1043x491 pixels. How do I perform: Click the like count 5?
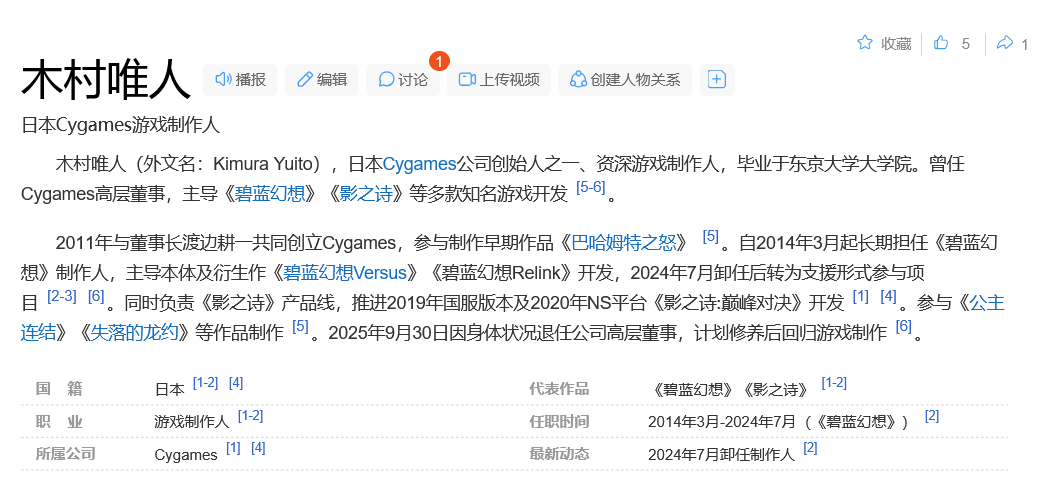pyautogui.click(x=966, y=44)
